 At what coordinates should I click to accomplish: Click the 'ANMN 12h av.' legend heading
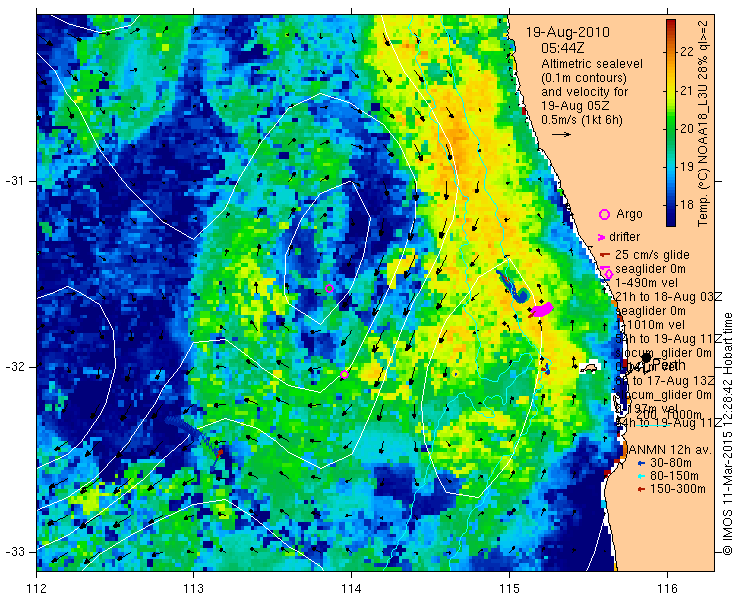[x=667, y=449]
